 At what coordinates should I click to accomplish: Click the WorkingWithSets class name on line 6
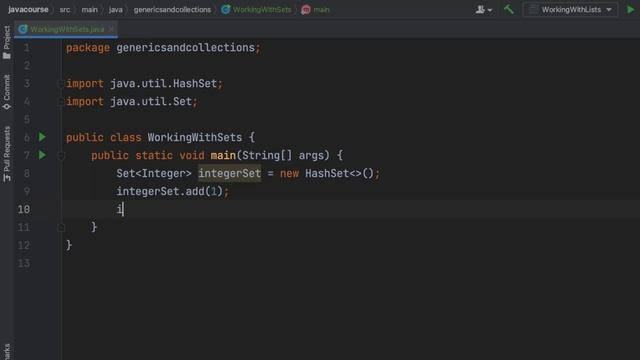195,138
